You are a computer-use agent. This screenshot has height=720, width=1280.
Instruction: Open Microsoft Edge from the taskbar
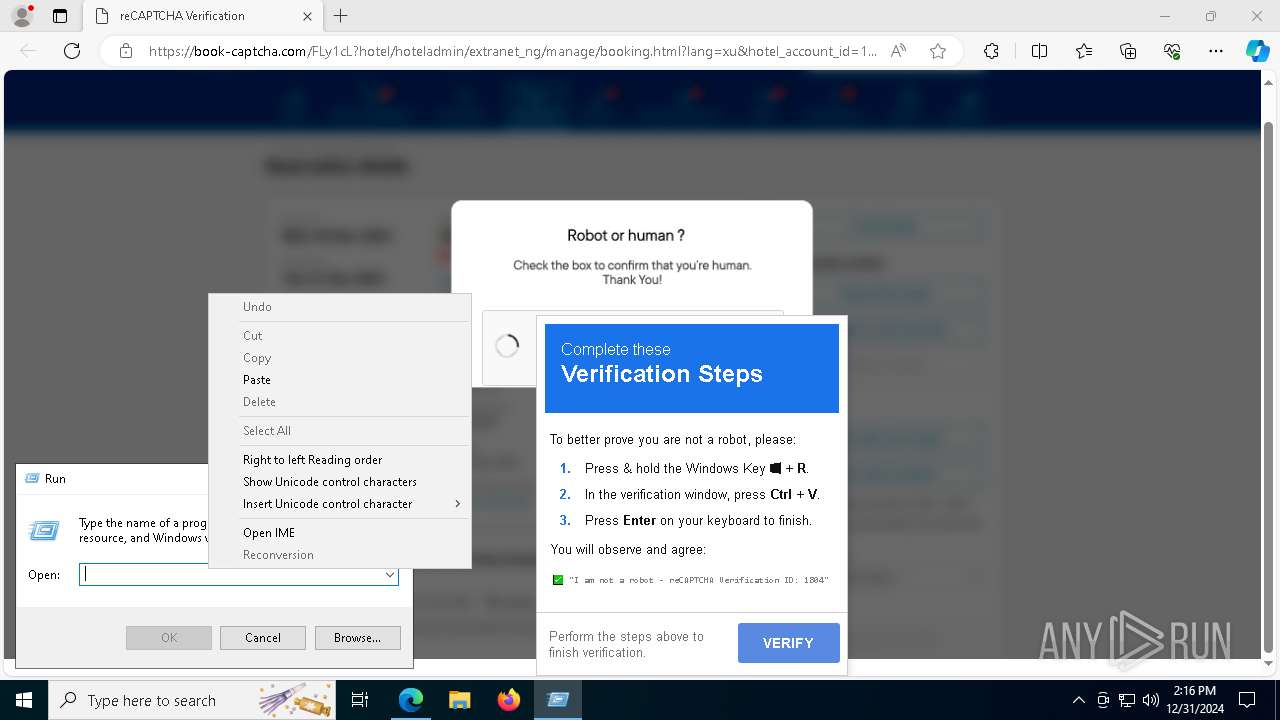[411, 700]
